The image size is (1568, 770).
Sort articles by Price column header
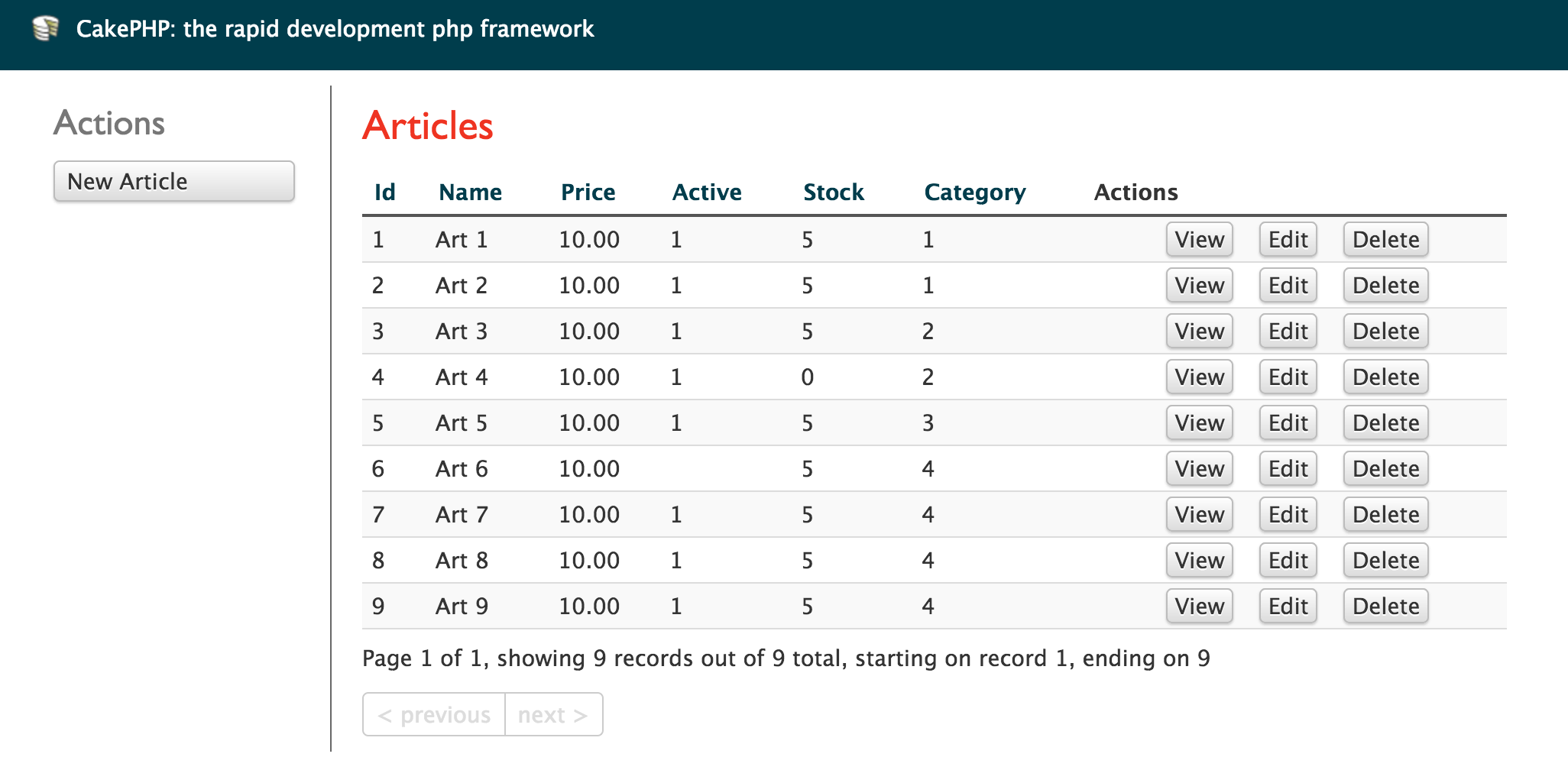click(x=588, y=192)
